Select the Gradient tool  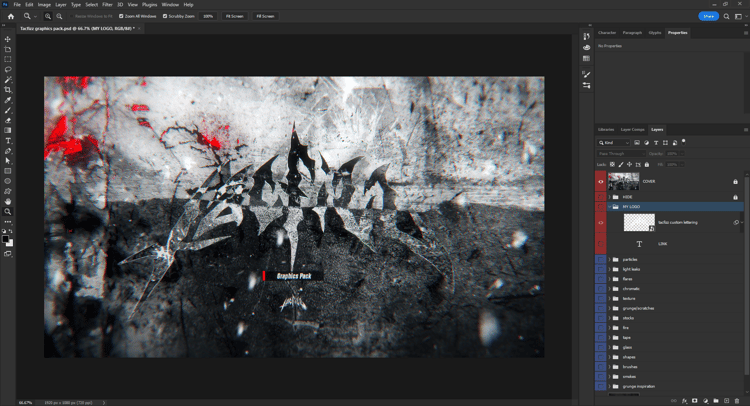coord(8,131)
